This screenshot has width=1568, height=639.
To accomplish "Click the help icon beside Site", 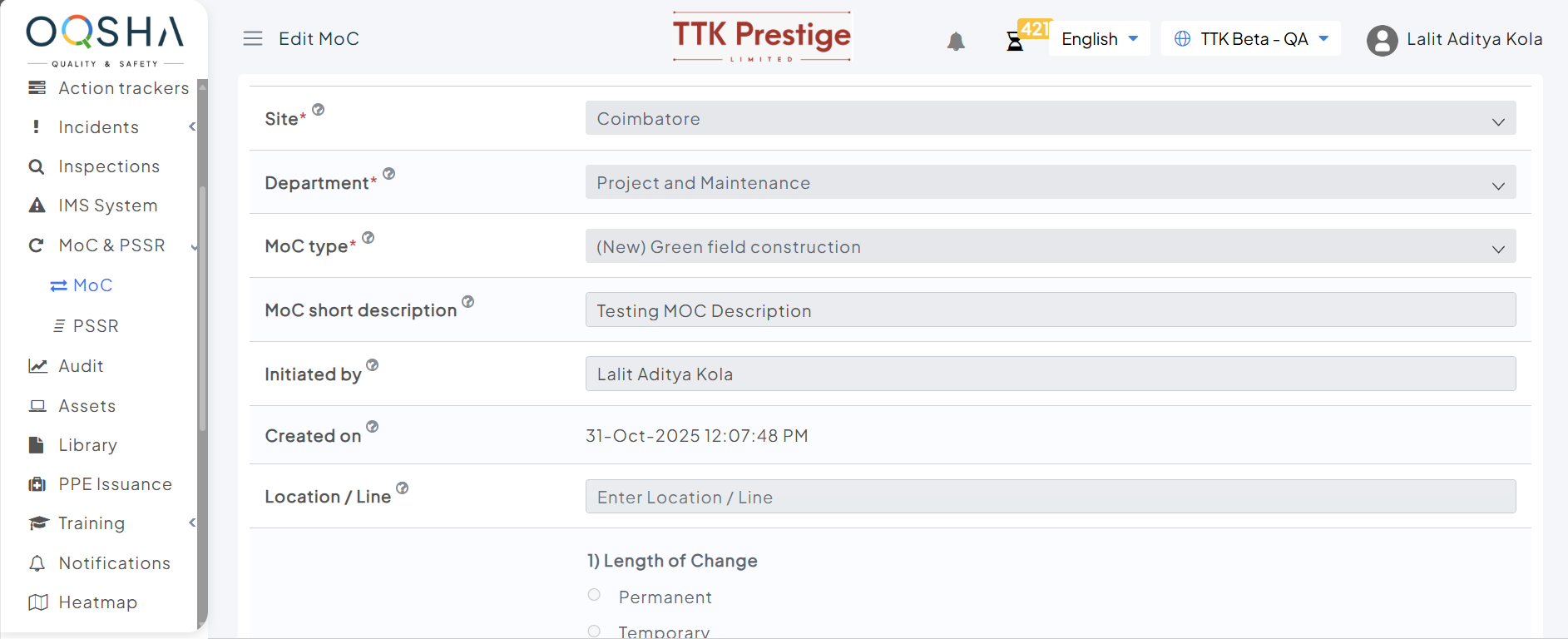I will point(319,110).
